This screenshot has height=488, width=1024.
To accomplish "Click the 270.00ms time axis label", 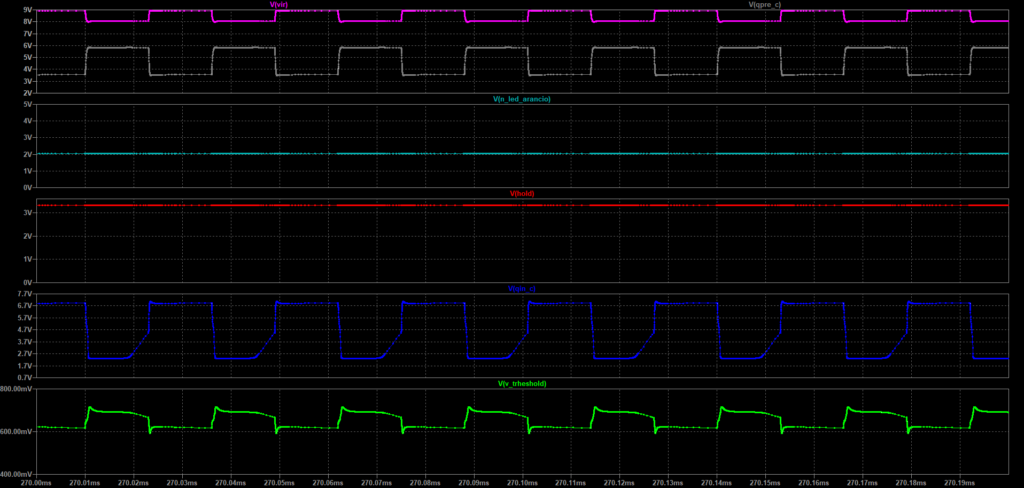I will coord(37,483).
